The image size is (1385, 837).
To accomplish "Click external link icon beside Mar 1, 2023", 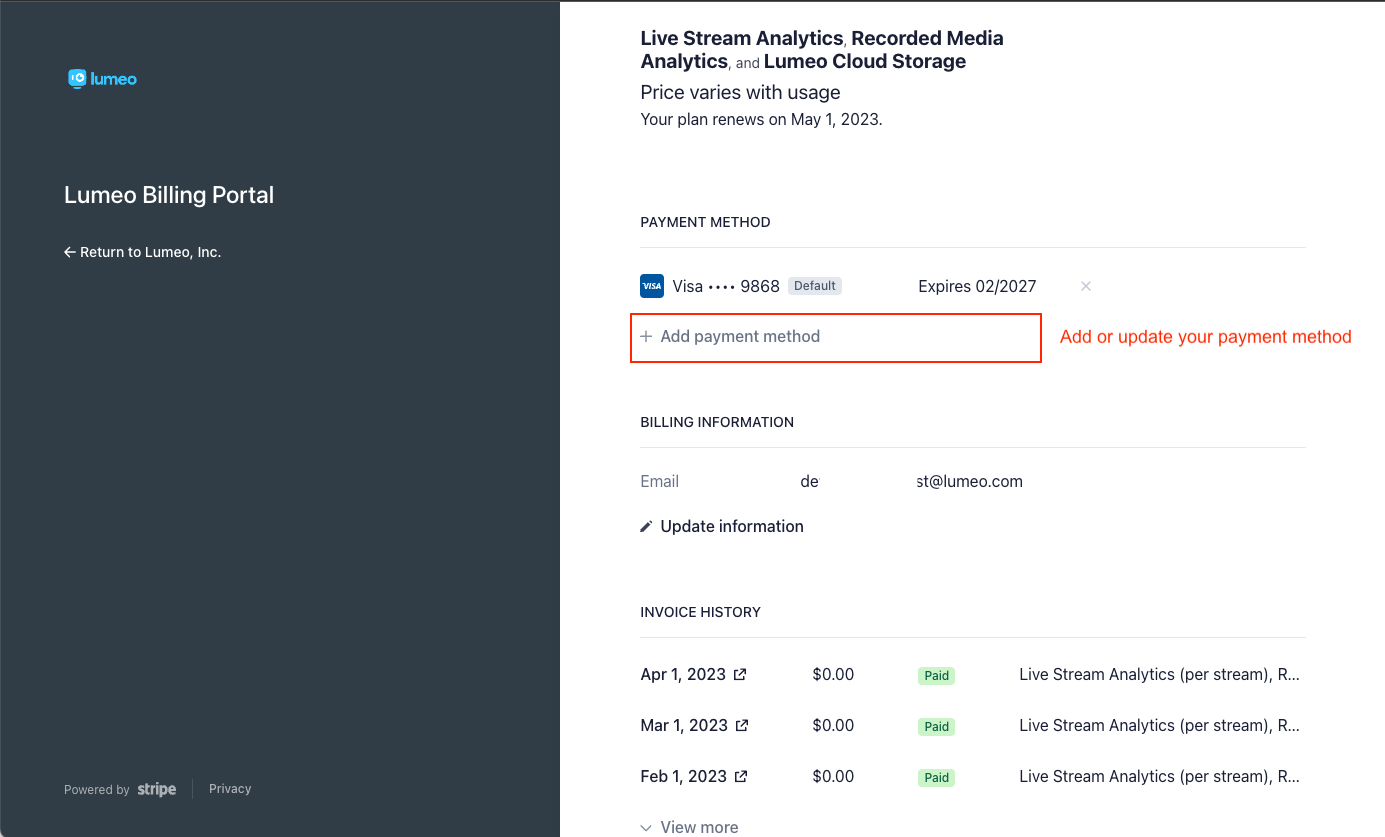I will (x=742, y=726).
